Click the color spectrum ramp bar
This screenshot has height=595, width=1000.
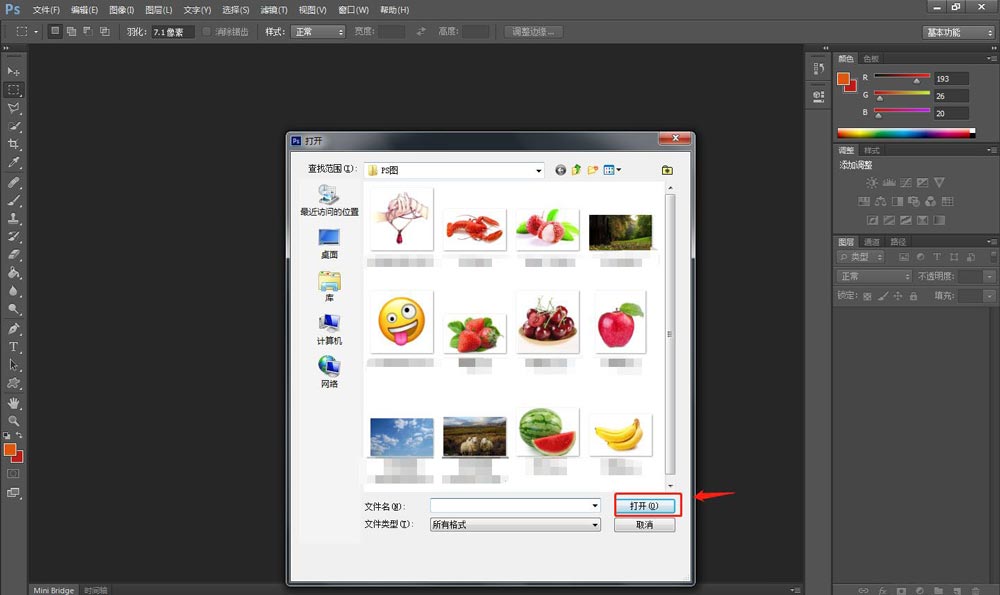tap(906, 133)
